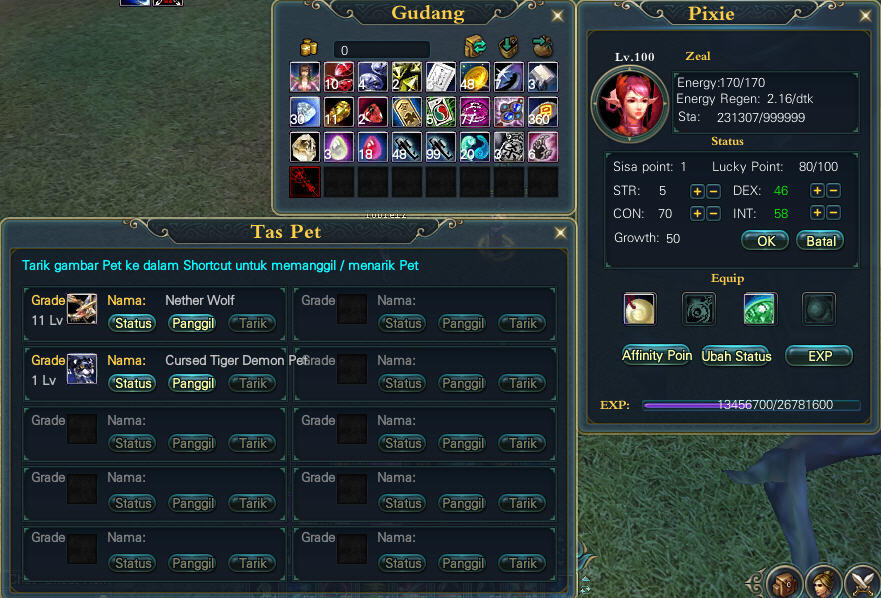
Task: Confirm stat changes with OK button
Action: [x=765, y=241]
